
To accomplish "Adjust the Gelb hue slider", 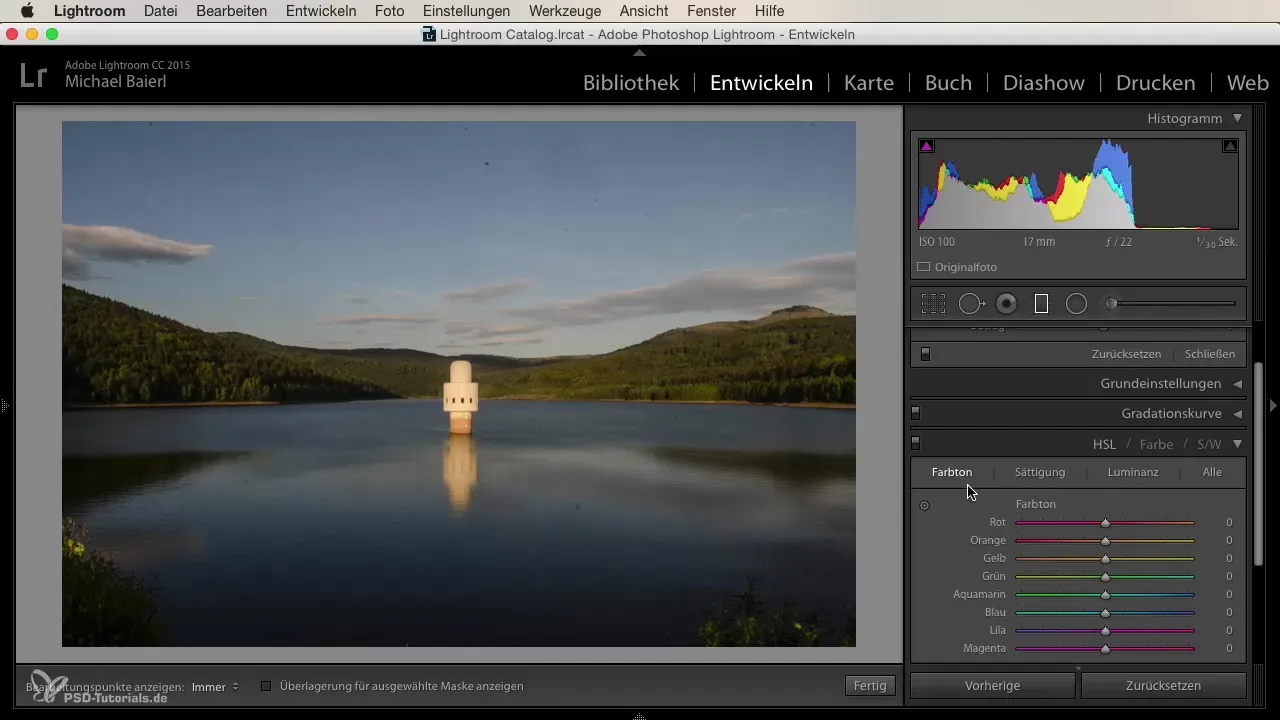I will (x=1105, y=559).
